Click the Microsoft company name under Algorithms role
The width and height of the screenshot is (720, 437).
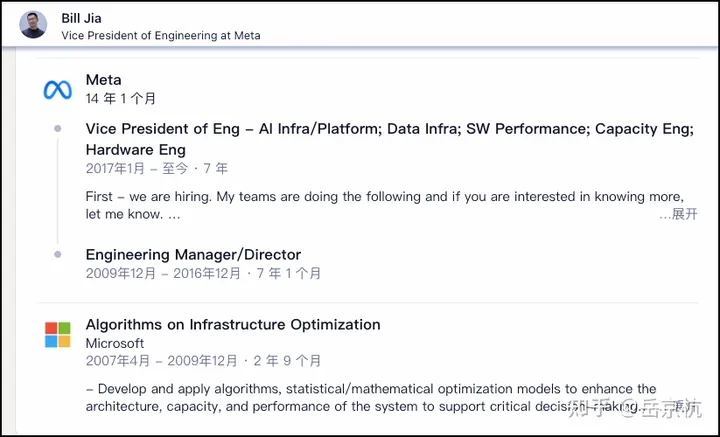115,343
